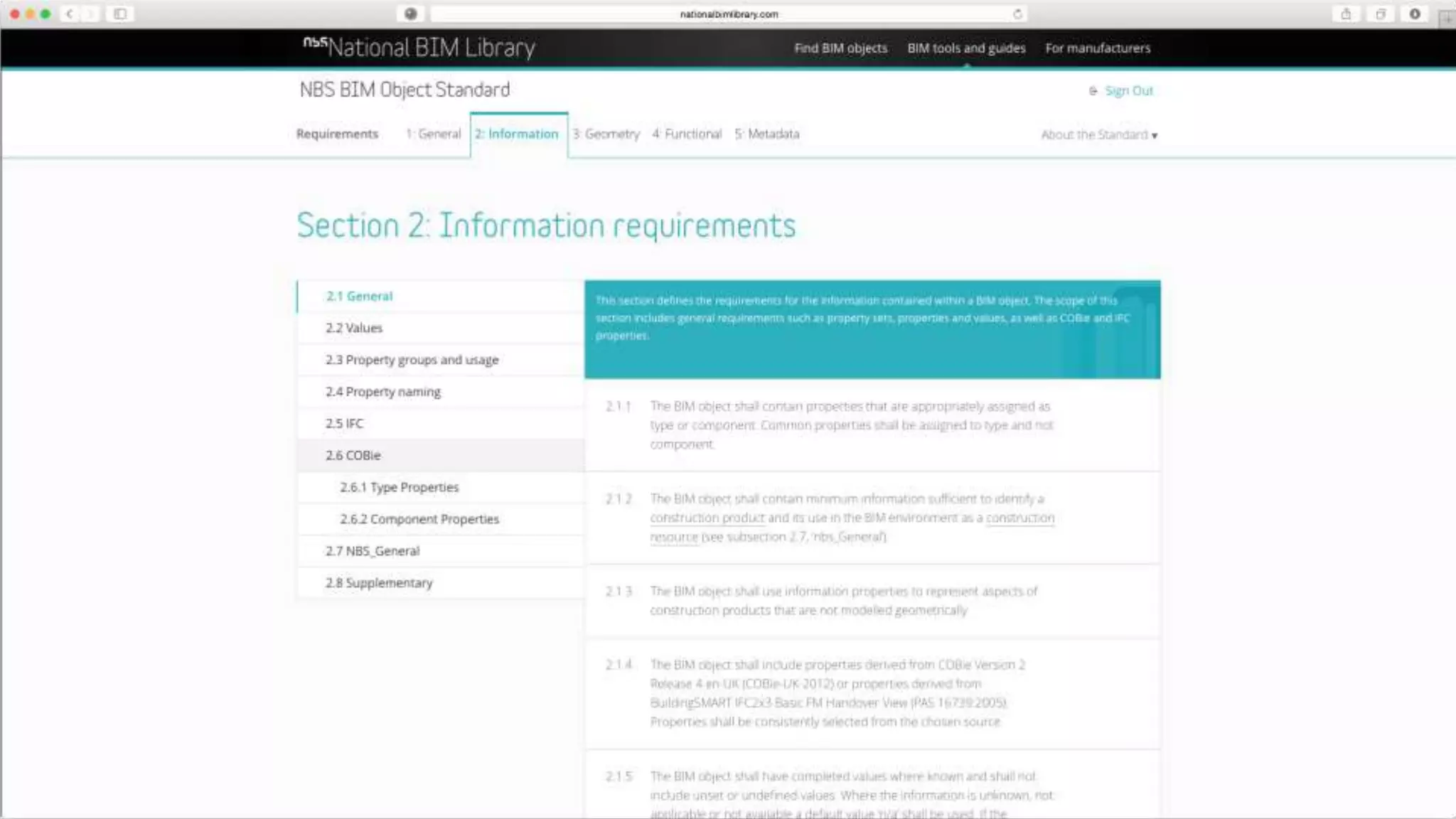Select 2.6.1 Type Properties in sidebar
This screenshot has height=819, width=1456.
pos(399,487)
